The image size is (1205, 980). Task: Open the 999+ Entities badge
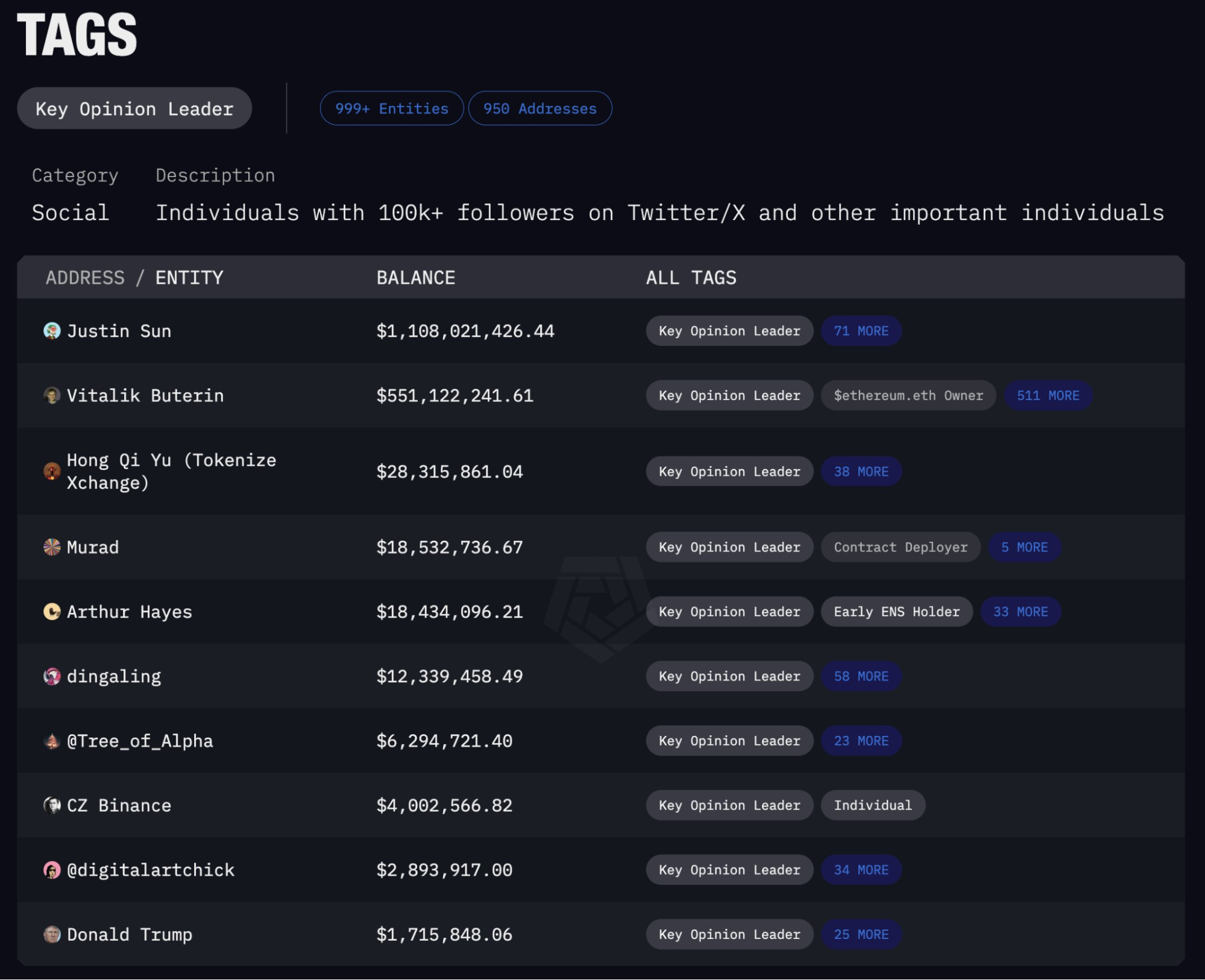coord(391,108)
